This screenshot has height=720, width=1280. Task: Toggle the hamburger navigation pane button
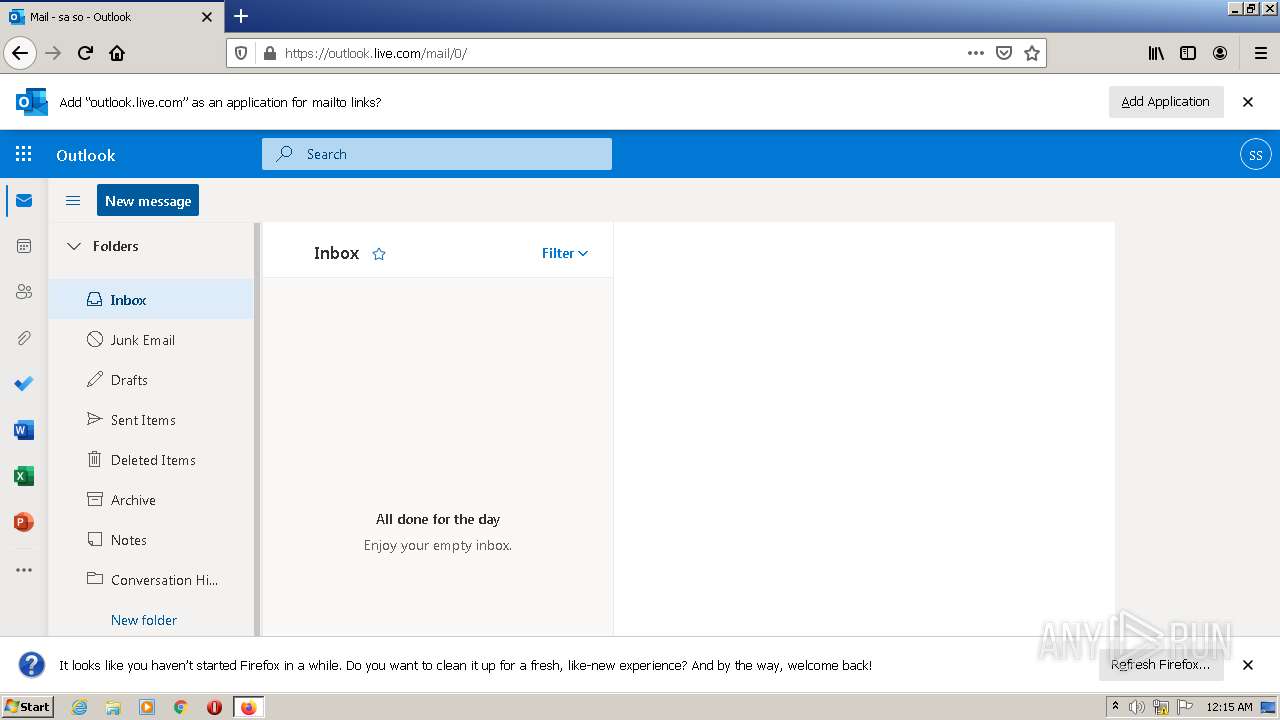tap(73, 201)
